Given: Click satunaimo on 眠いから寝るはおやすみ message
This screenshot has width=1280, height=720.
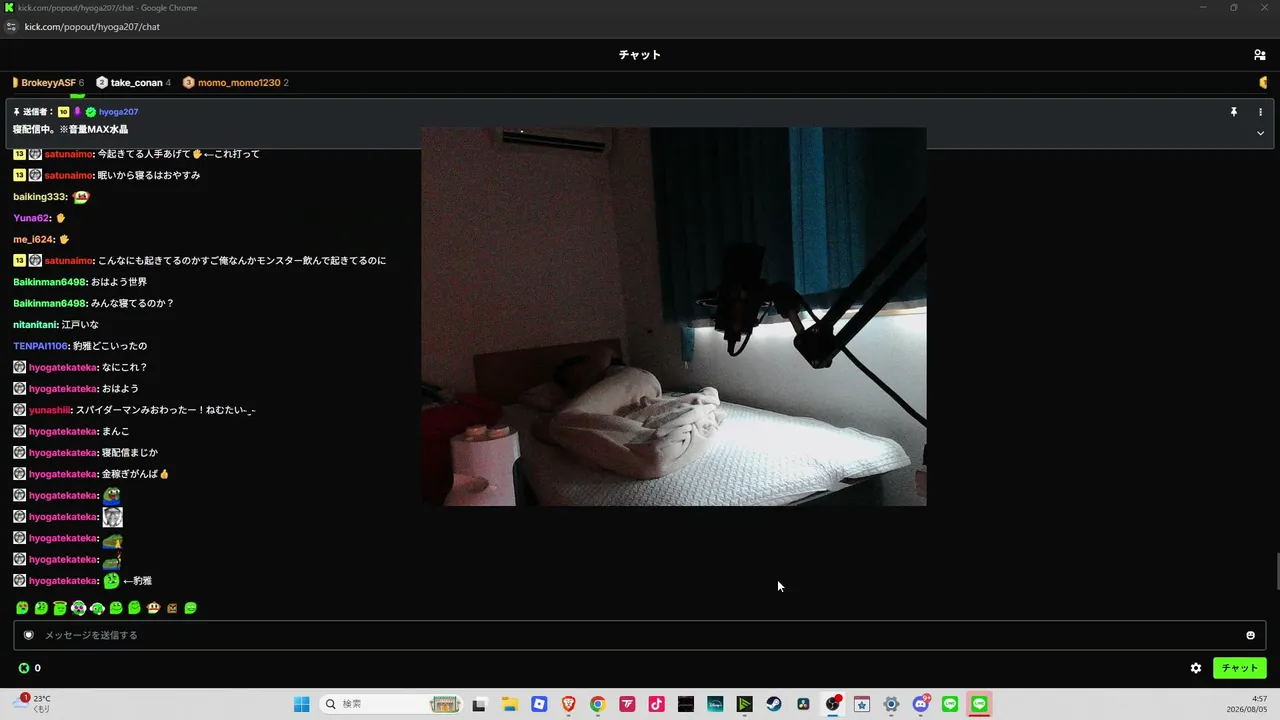Looking at the screenshot, I should coord(68,176).
